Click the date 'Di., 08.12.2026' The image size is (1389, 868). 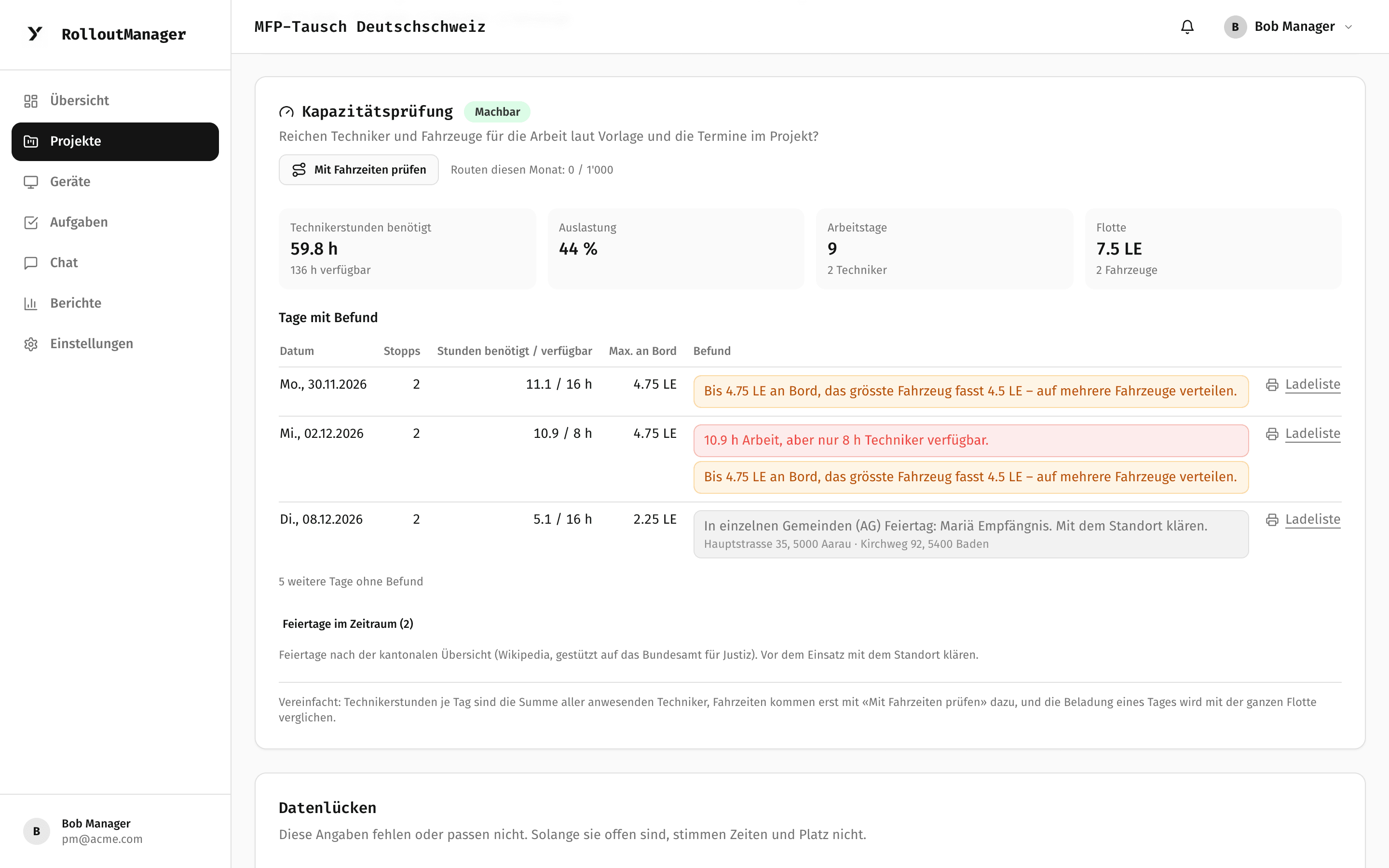coord(321,519)
